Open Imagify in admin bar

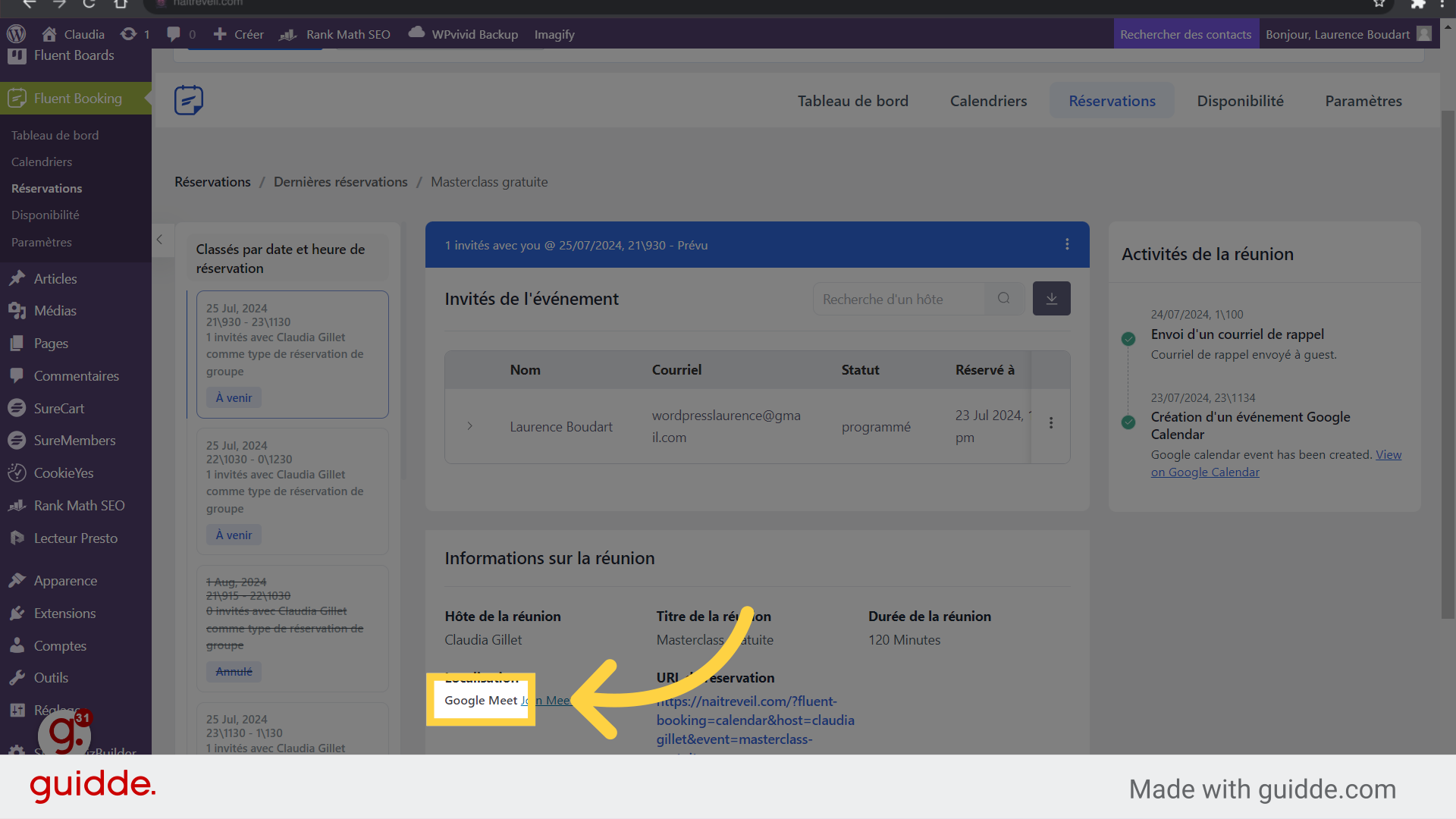(554, 34)
